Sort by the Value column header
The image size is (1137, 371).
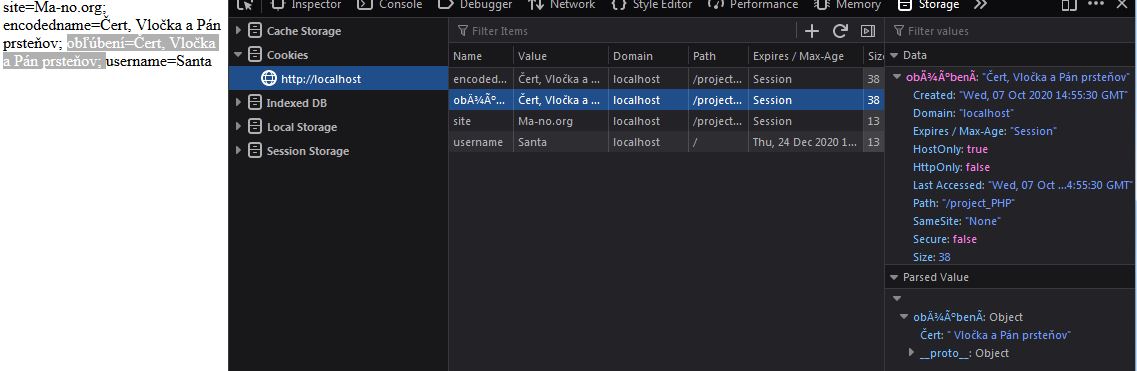561,56
